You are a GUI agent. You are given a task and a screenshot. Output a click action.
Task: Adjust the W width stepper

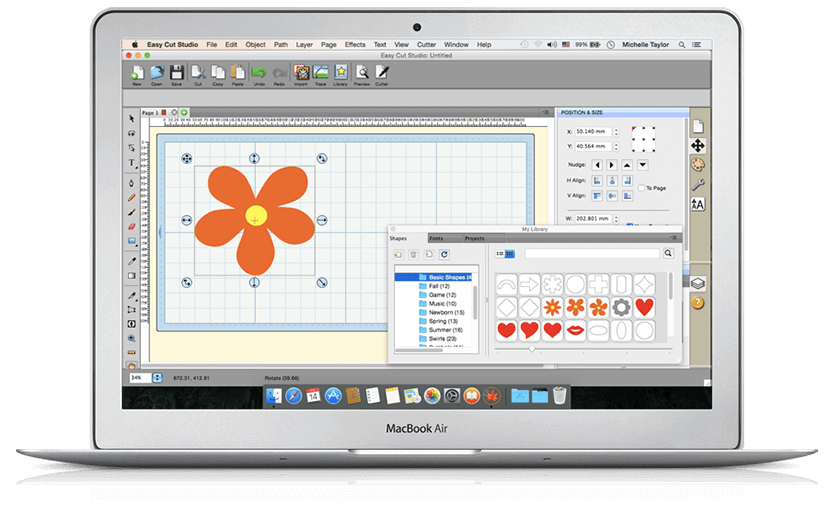click(618, 217)
